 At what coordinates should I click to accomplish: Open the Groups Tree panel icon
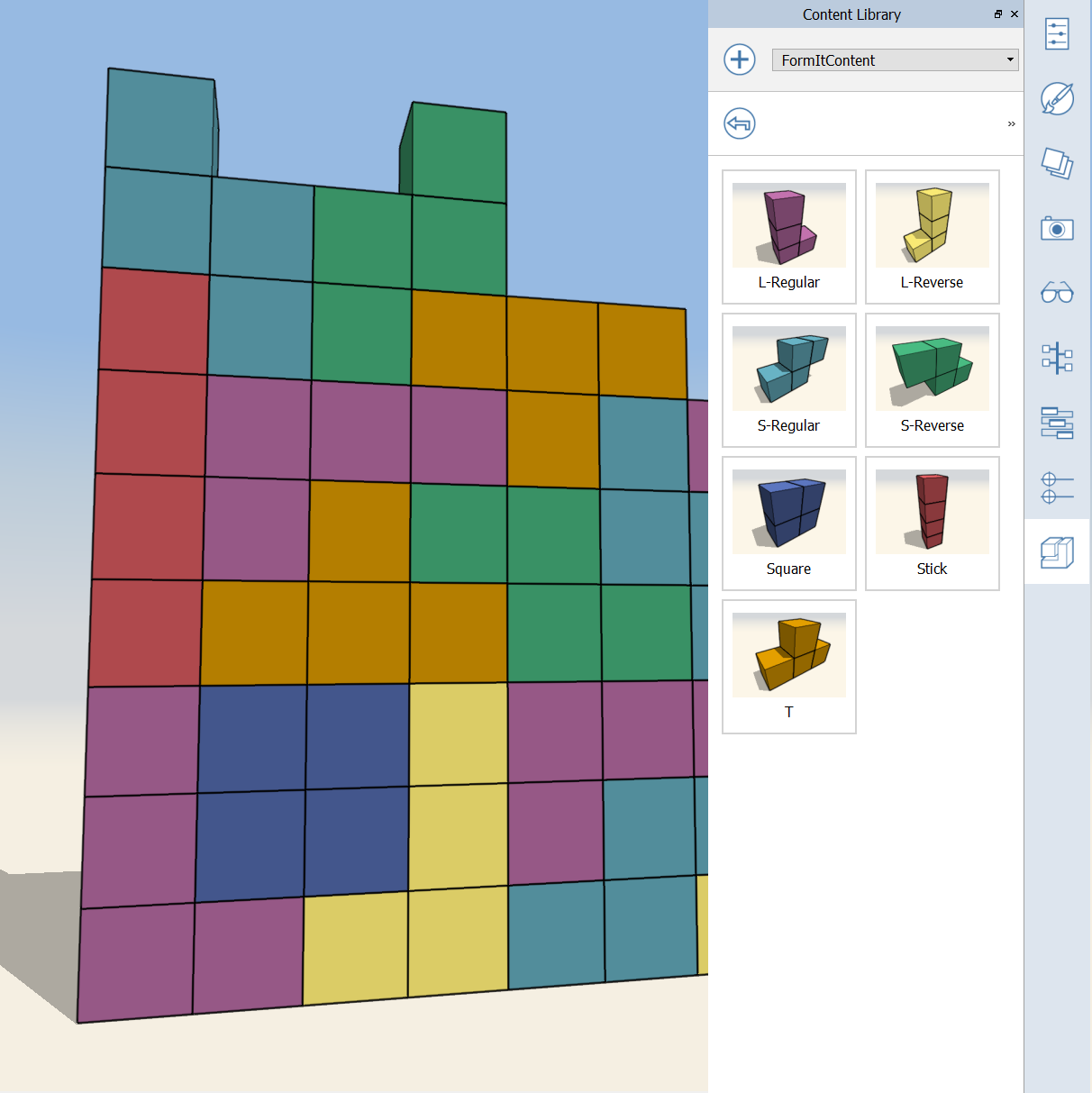point(1057,358)
